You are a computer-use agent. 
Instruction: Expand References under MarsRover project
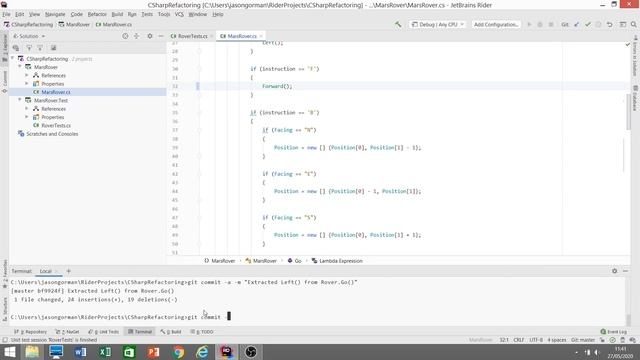27,76
